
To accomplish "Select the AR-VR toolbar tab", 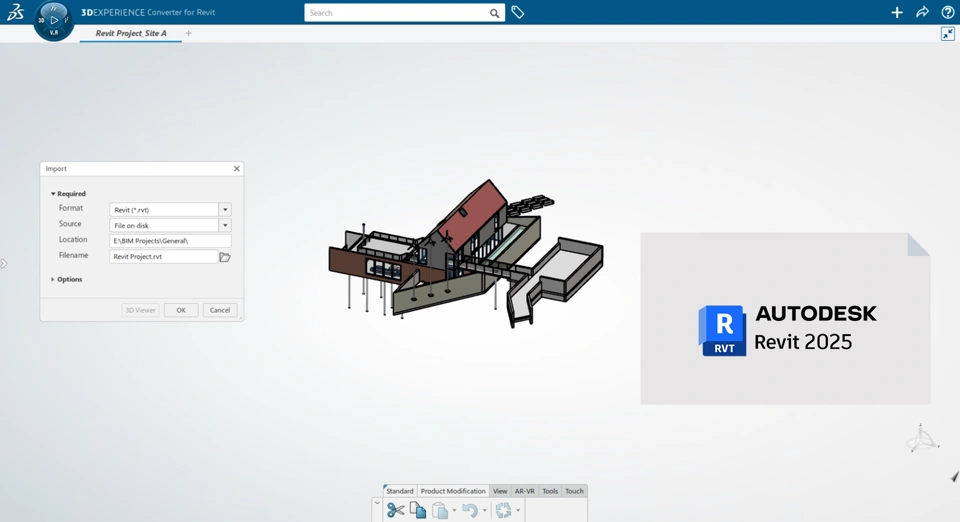I will coord(525,491).
